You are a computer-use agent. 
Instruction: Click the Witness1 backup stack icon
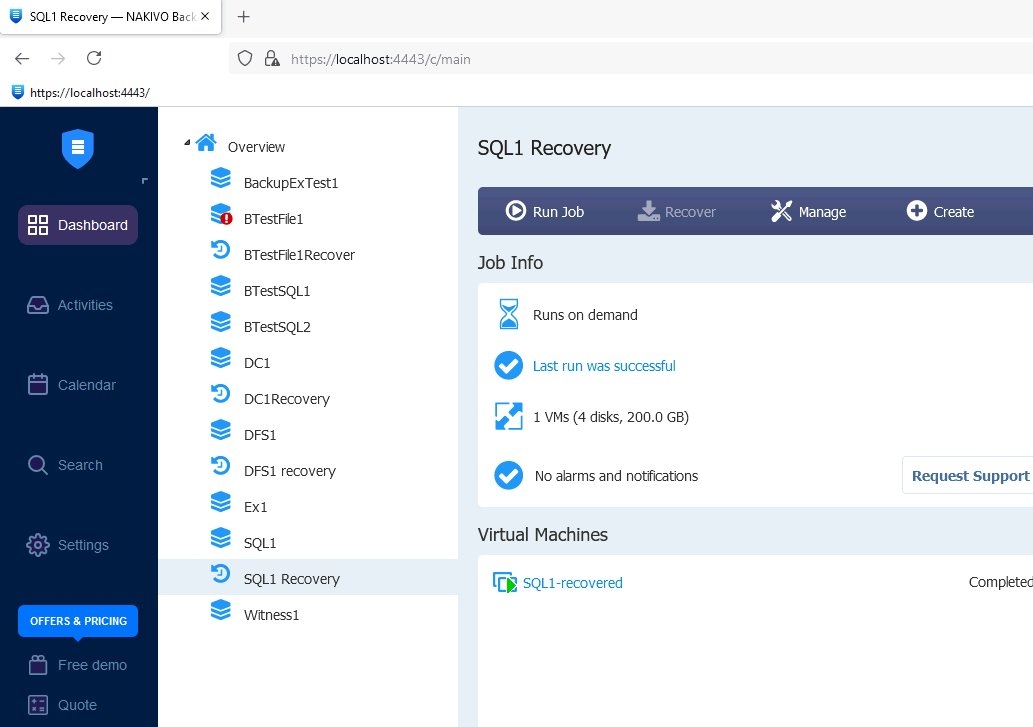tap(221, 610)
